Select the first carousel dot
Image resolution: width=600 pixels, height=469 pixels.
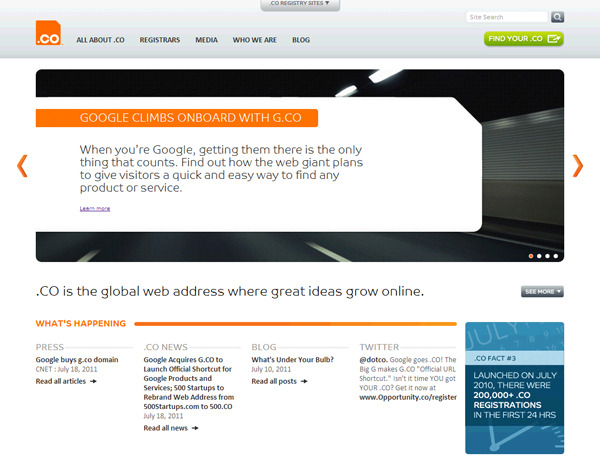coord(531,256)
